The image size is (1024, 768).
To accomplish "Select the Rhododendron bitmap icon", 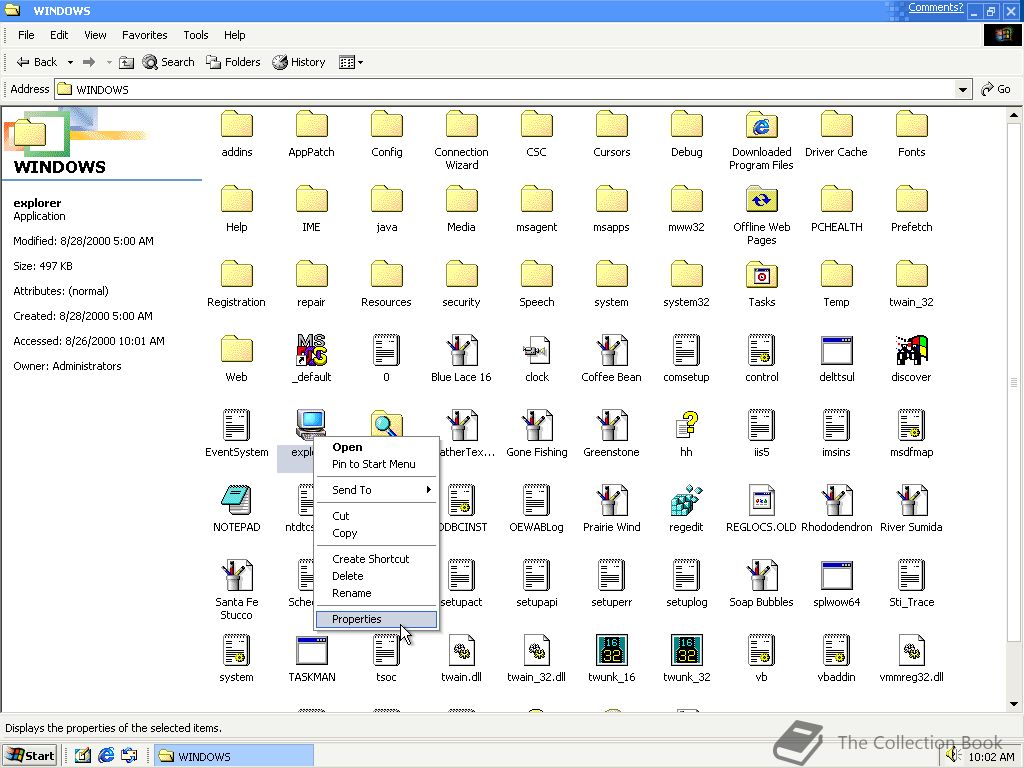I will (x=837, y=501).
